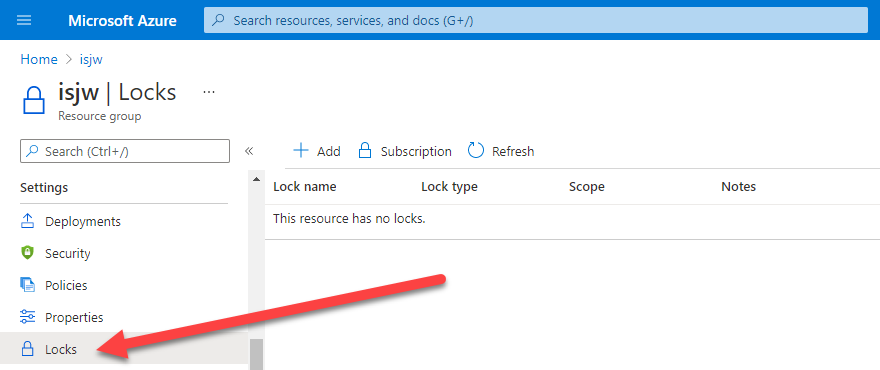
Task: Click the Properties sliders icon
Action: 28,317
